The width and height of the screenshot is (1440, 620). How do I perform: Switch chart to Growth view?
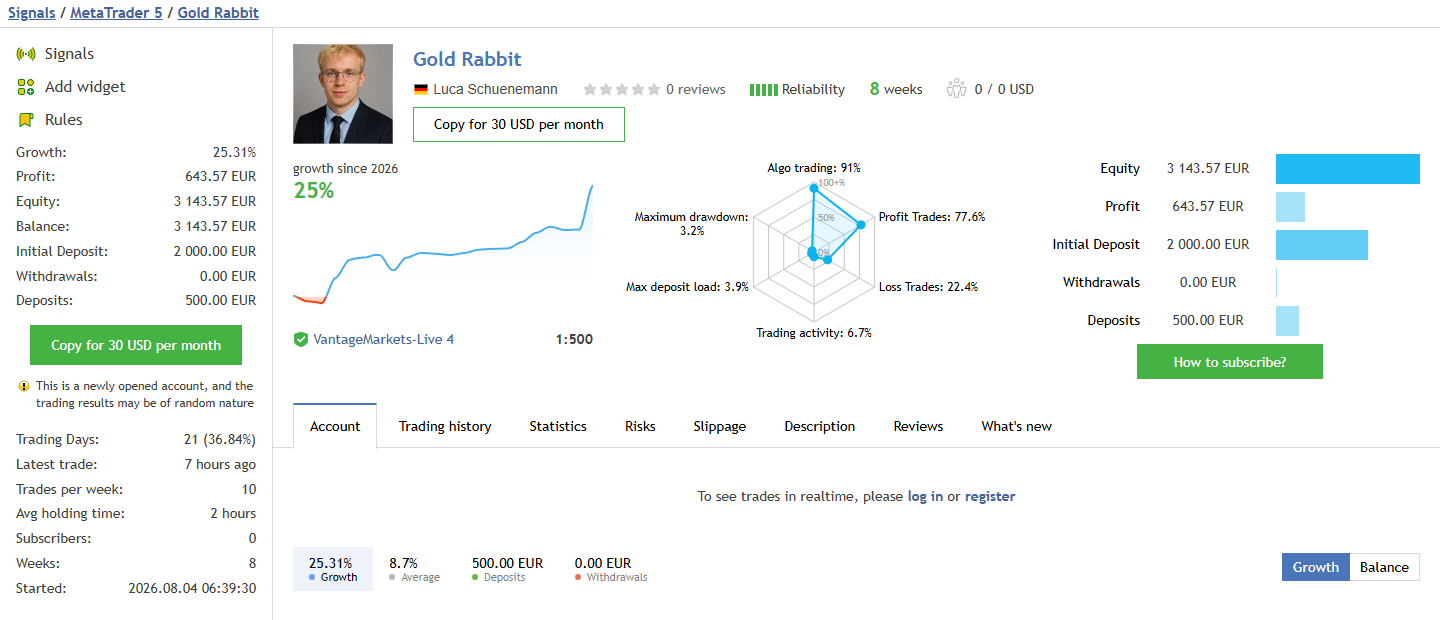pos(1316,567)
